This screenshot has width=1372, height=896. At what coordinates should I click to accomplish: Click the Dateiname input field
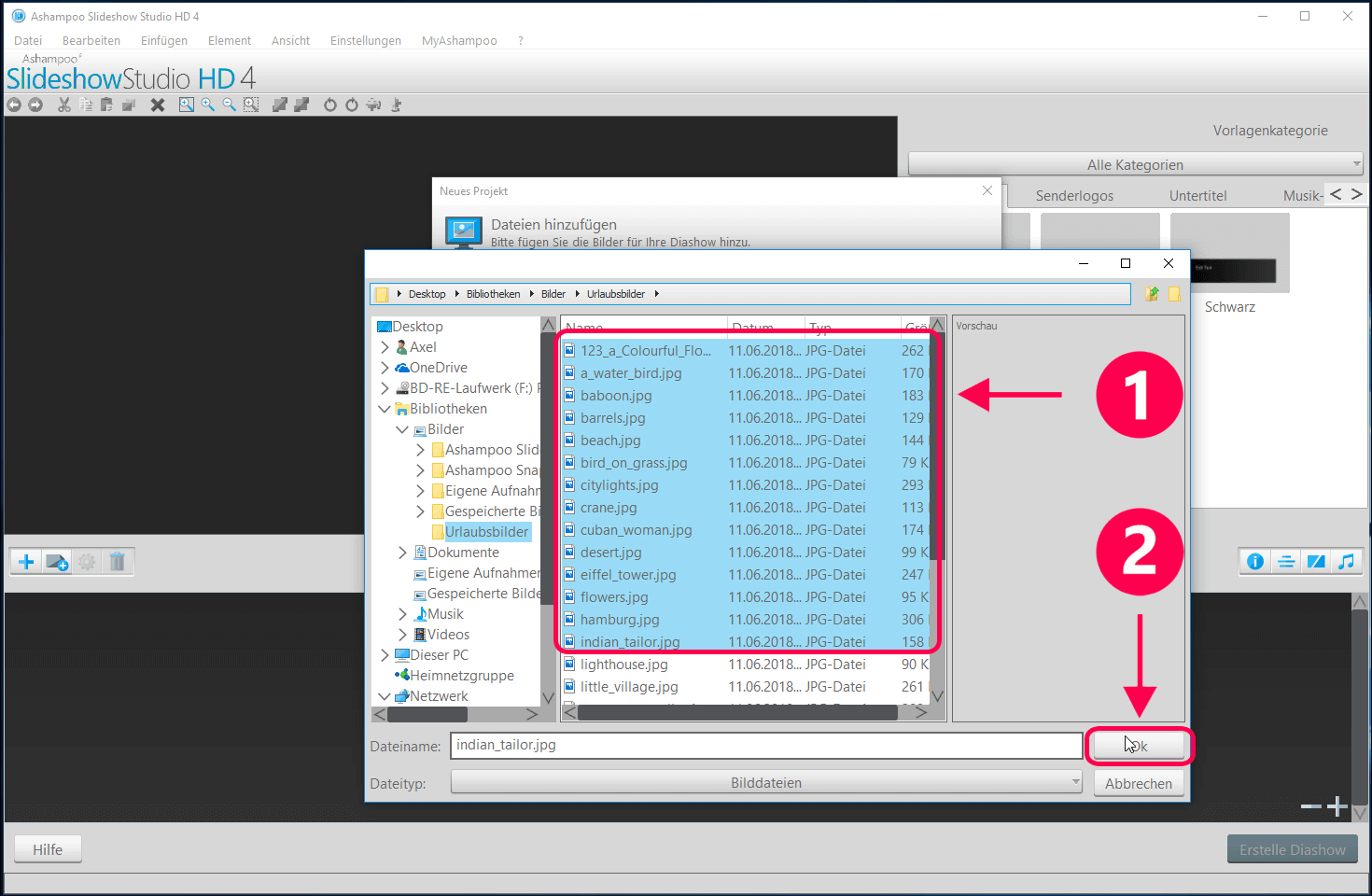tap(766, 745)
